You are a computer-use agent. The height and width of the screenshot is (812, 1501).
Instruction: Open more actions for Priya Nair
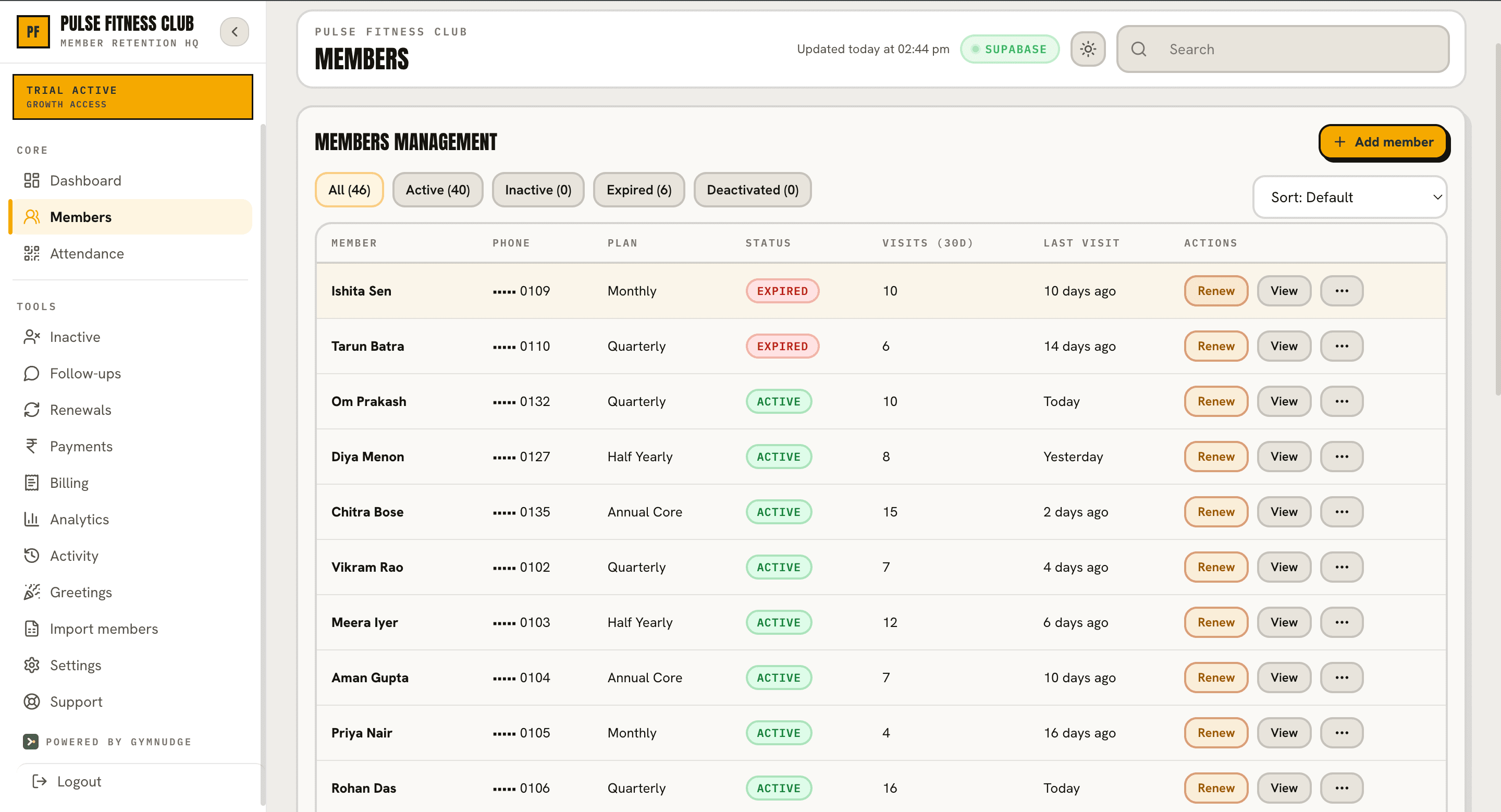click(x=1342, y=733)
